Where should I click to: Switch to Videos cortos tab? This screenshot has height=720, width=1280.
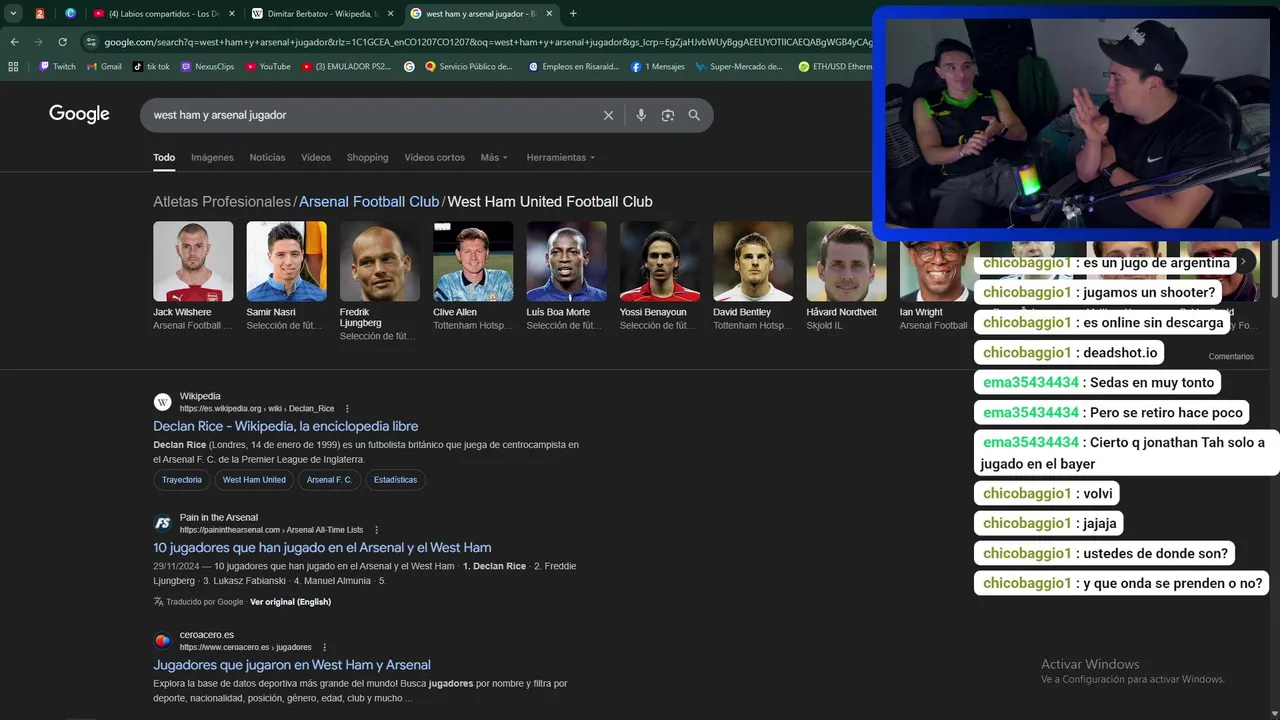(434, 157)
